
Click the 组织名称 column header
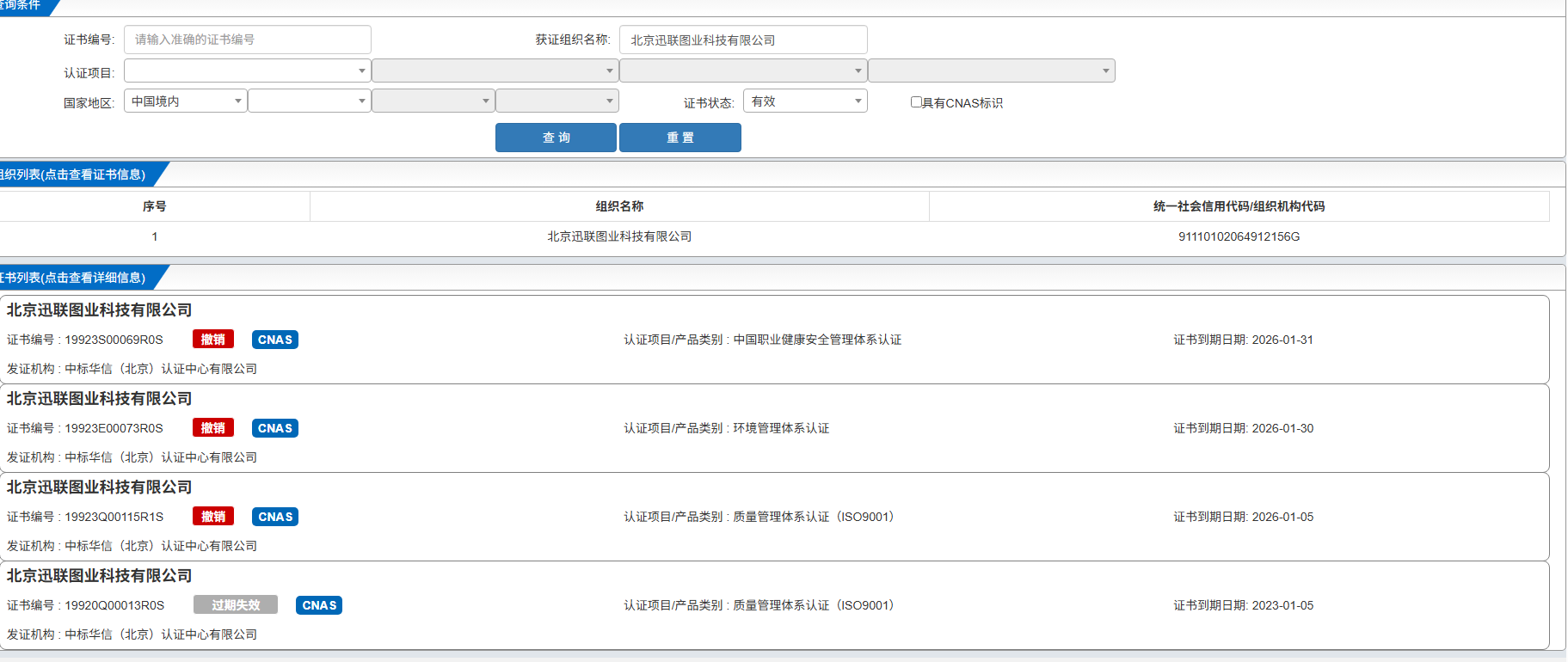[x=619, y=206]
